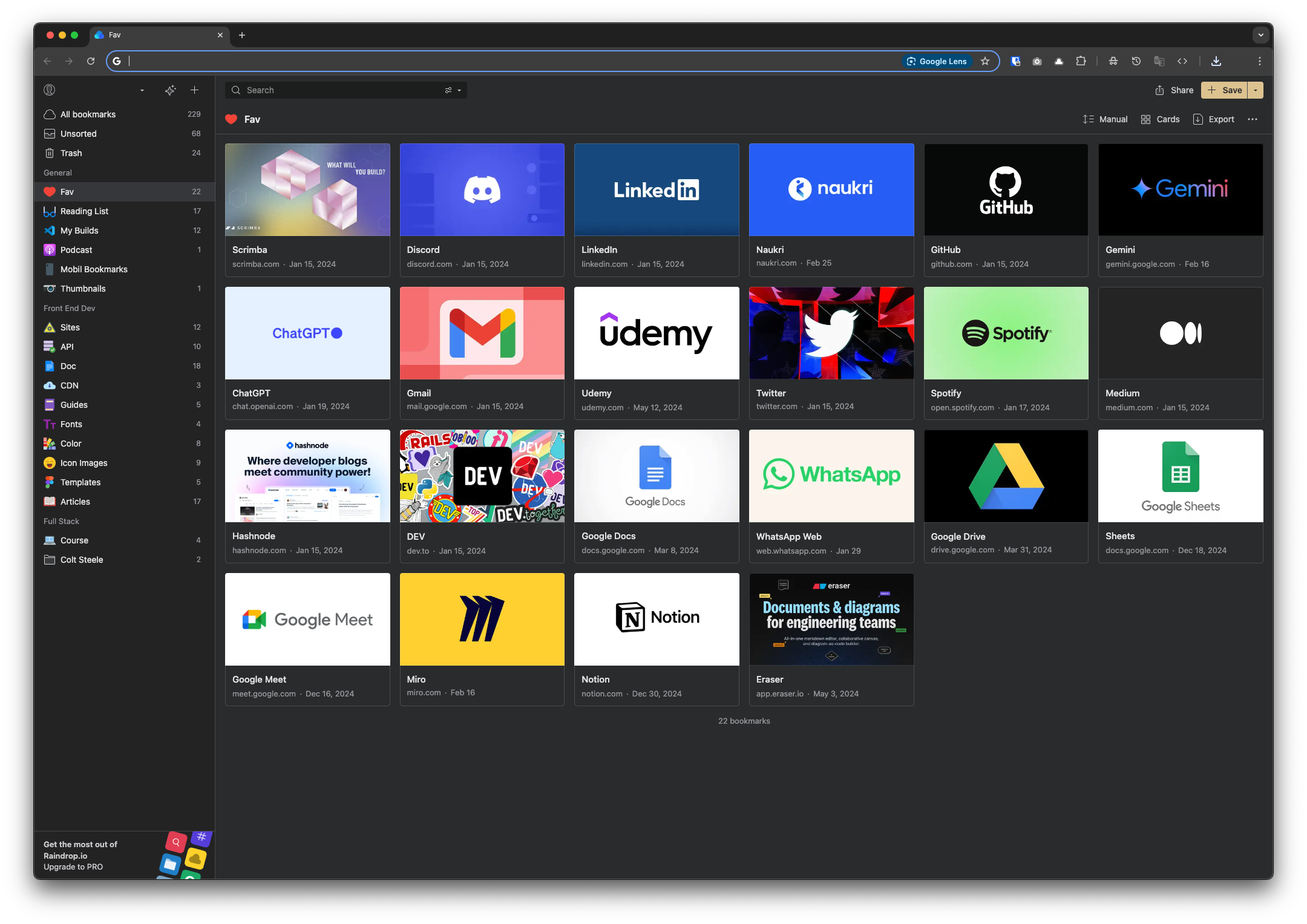Screen dimensions: 1307x924
Task: Click the Share button
Action: [x=1173, y=90]
